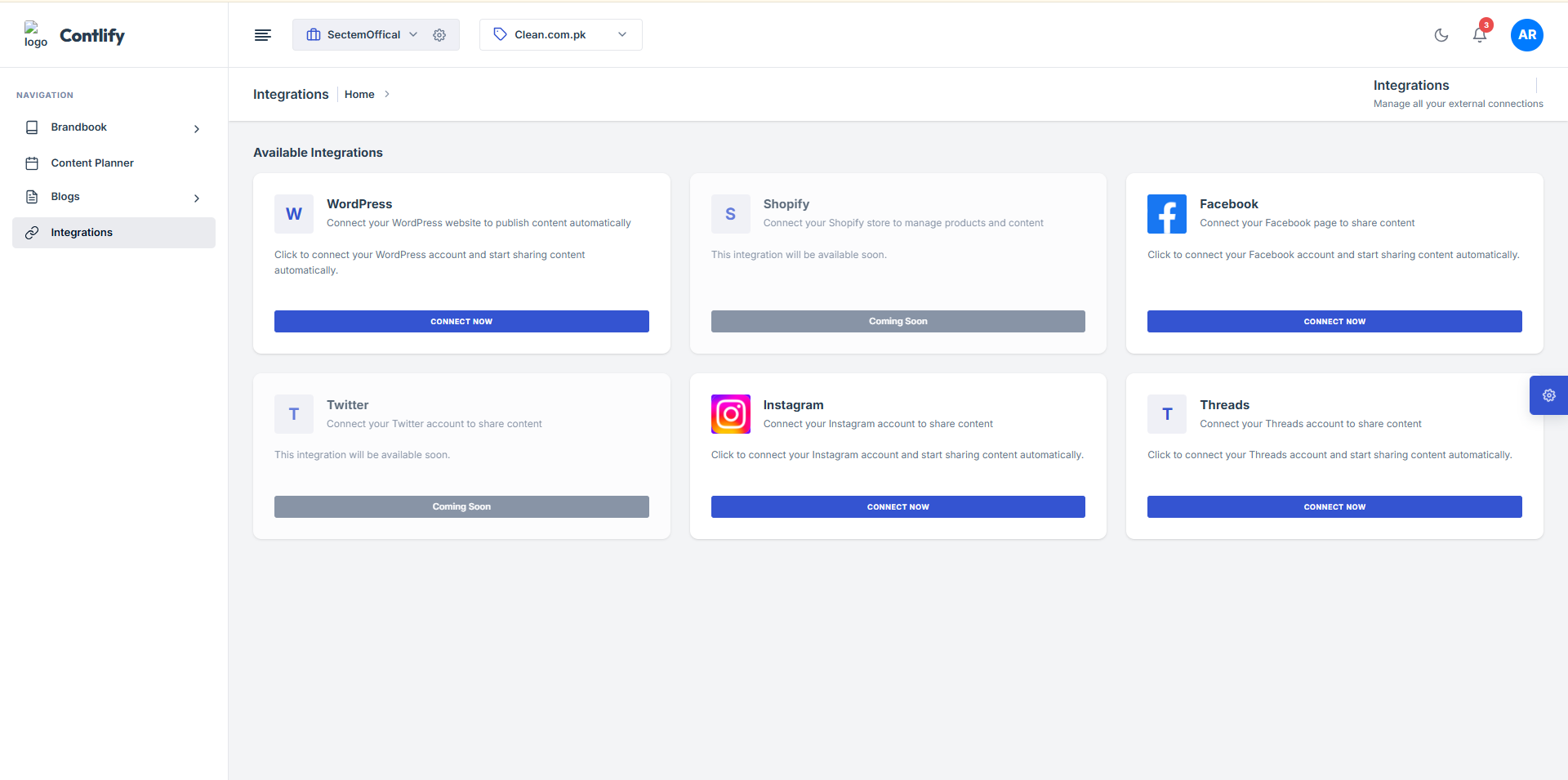
Task: Click the Blogs document icon in sidebar
Action: [31, 197]
